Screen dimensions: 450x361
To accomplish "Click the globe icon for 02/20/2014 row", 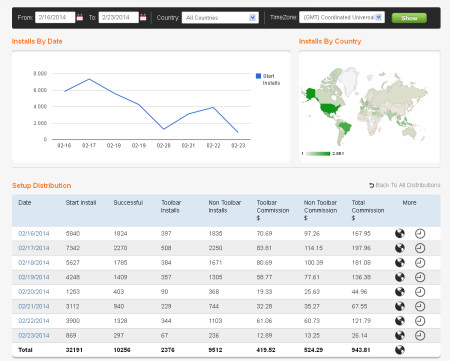I will tap(400, 292).
